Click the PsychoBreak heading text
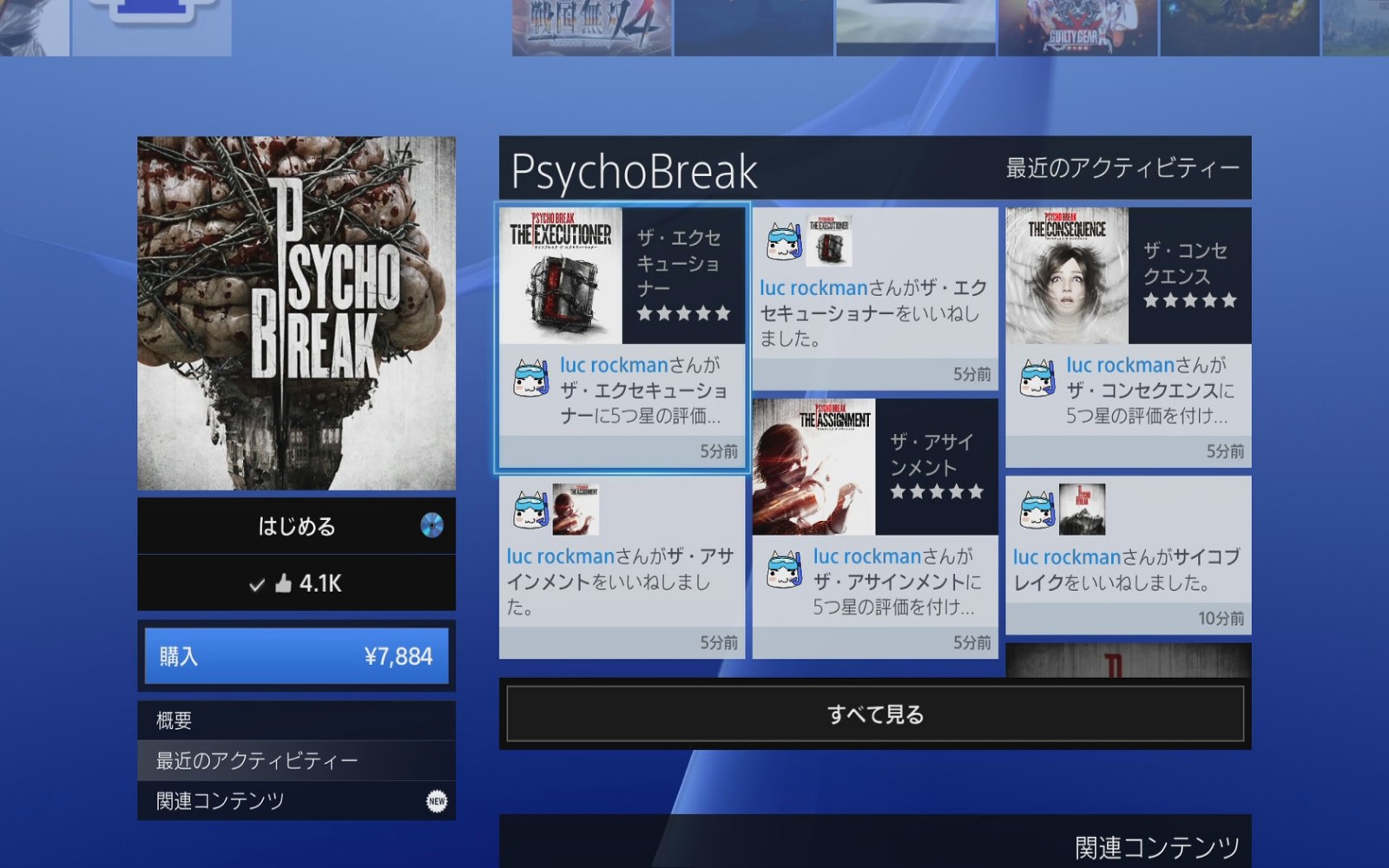 (x=634, y=171)
